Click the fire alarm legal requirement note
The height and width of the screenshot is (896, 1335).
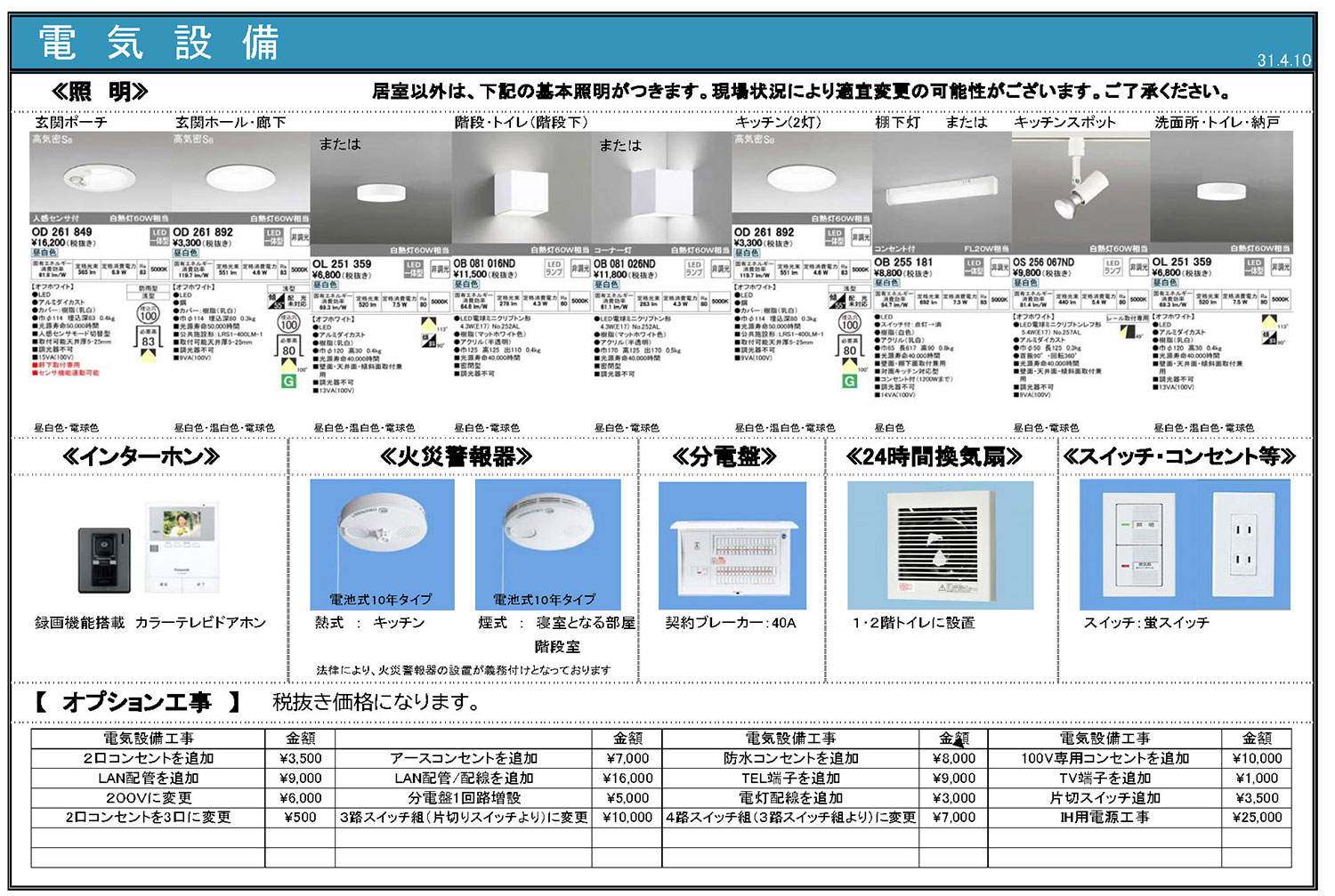[464, 670]
